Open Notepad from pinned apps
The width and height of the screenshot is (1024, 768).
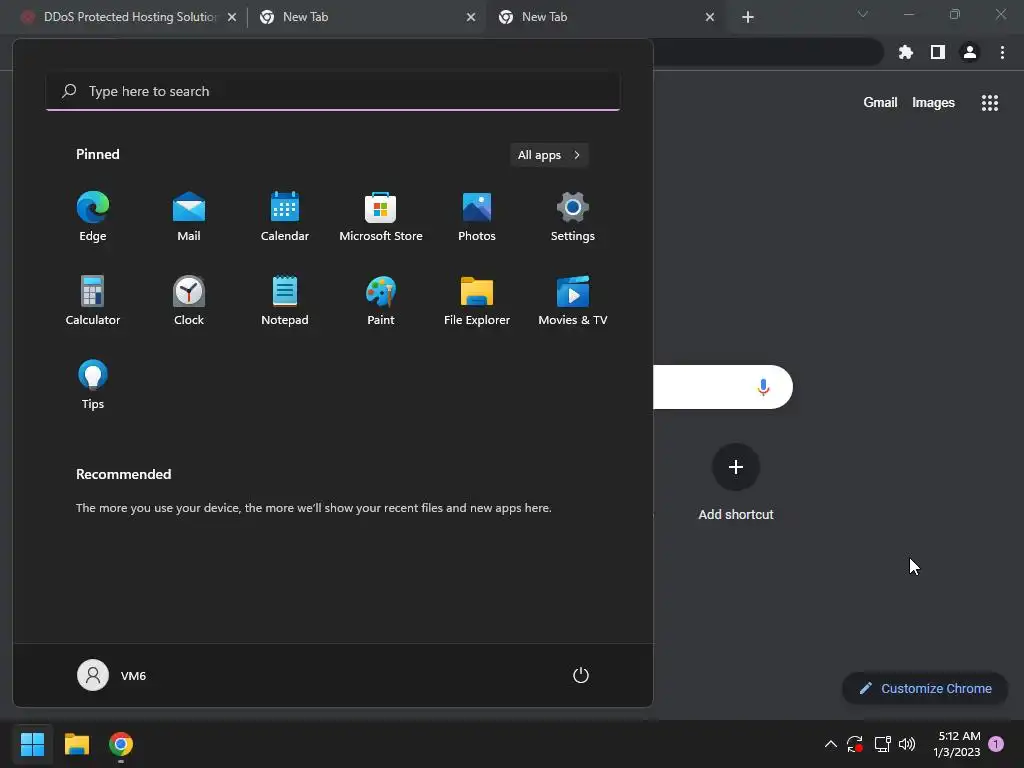(285, 300)
